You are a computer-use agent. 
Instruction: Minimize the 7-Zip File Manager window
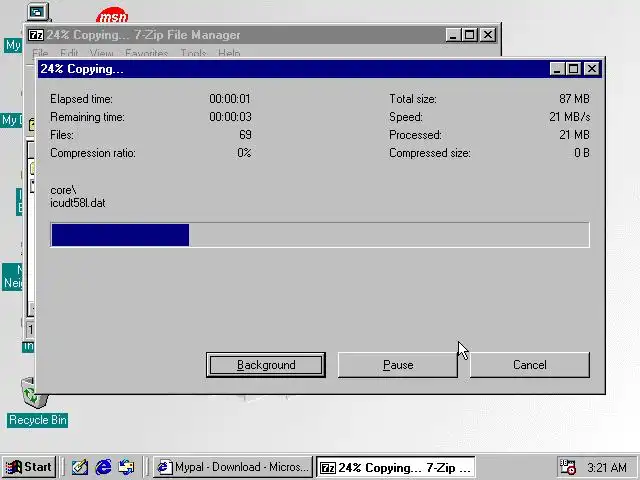(x=453, y=35)
